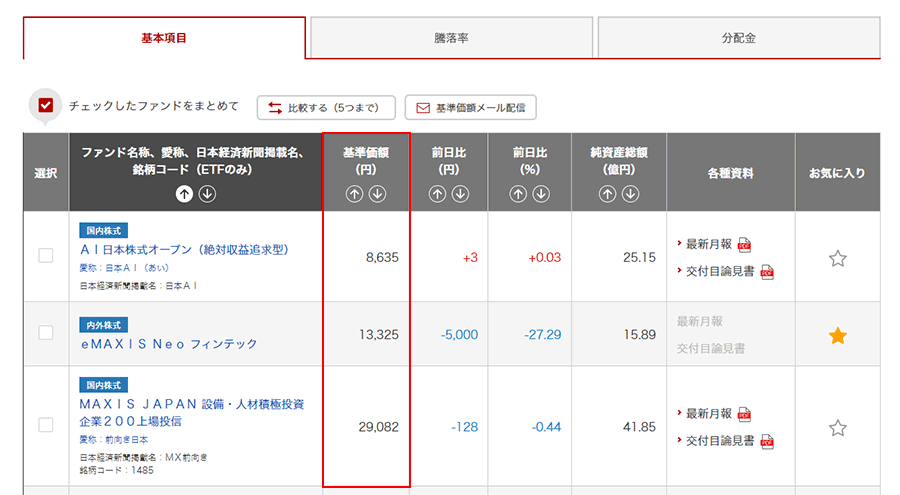Open 最新月報 for AI日本株式オープン

tap(709, 244)
